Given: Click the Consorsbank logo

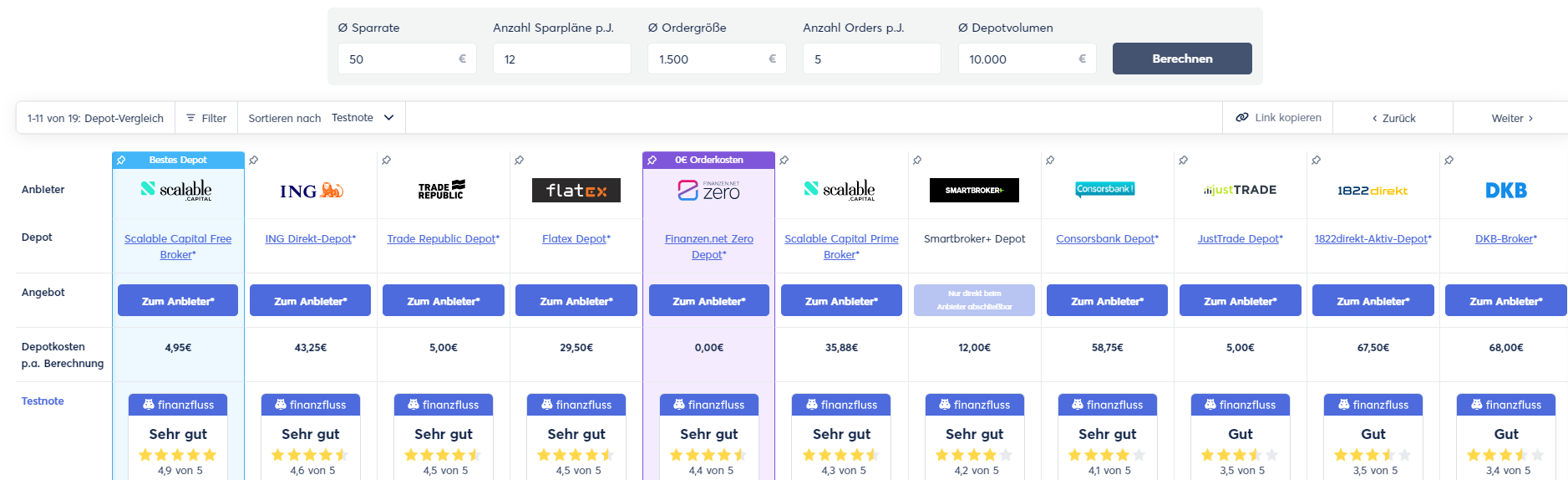Looking at the screenshot, I should tap(1105, 189).
